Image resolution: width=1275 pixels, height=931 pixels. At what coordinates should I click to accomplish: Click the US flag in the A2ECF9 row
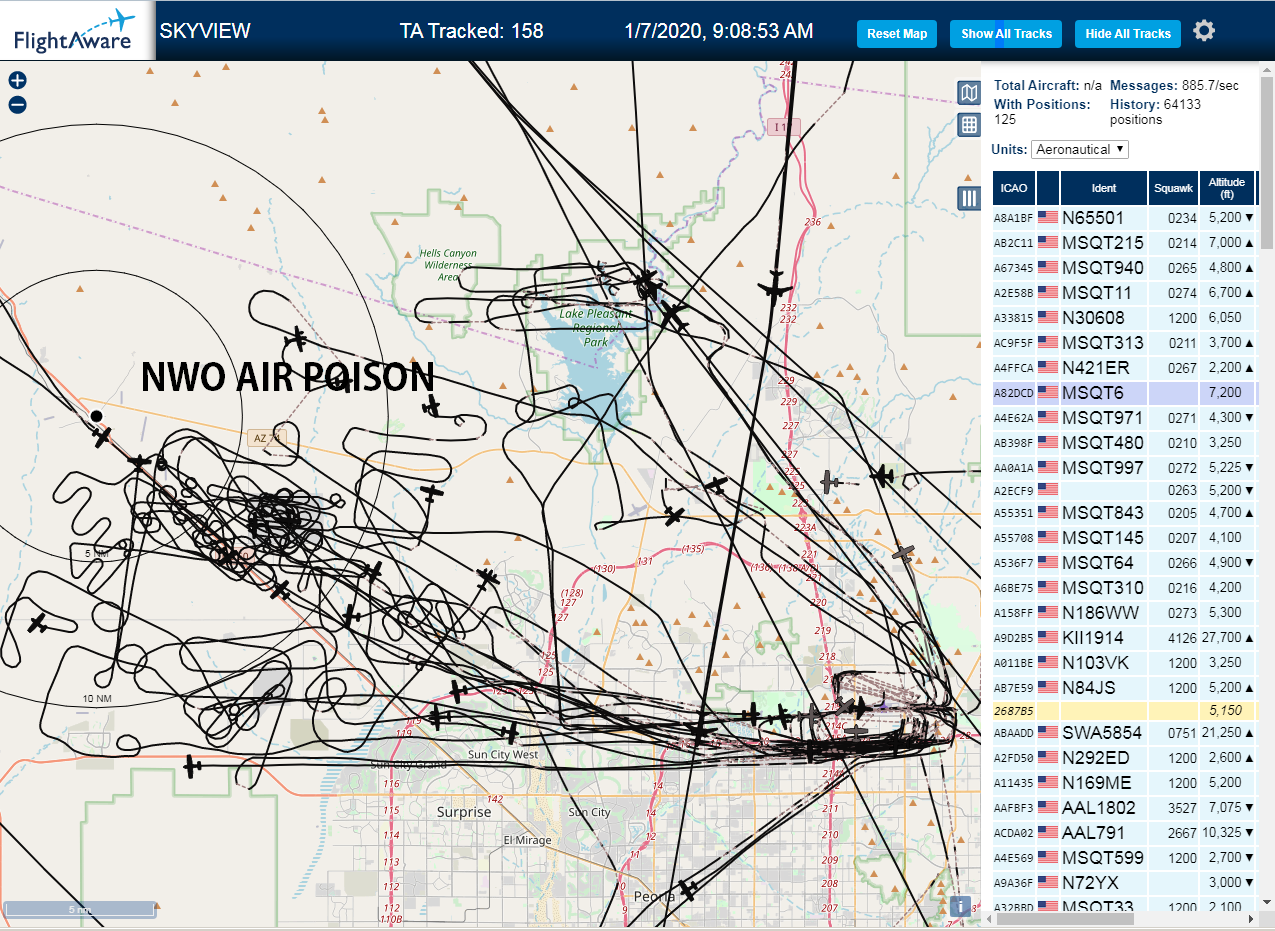(x=1048, y=490)
